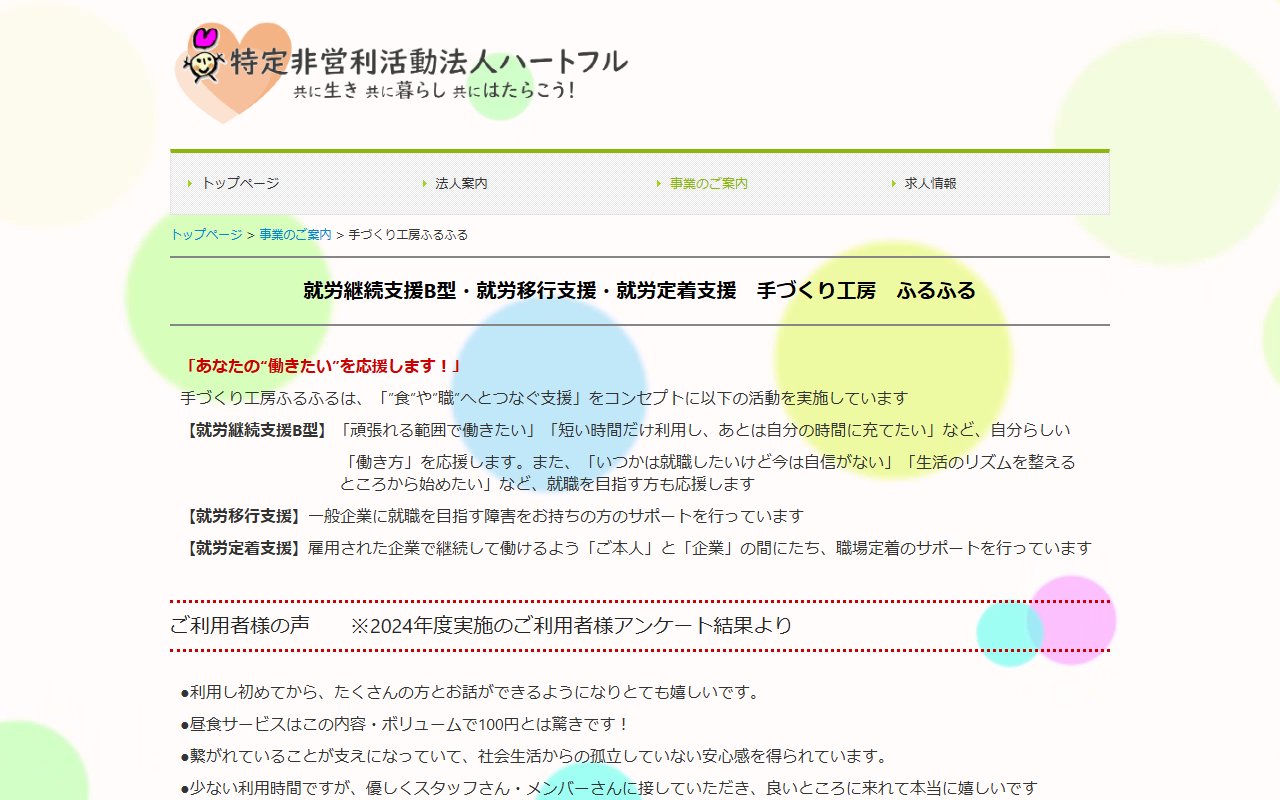Select the 事業のご案内 menu item
Viewport: 1280px width, 800px height.
click(x=708, y=183)
